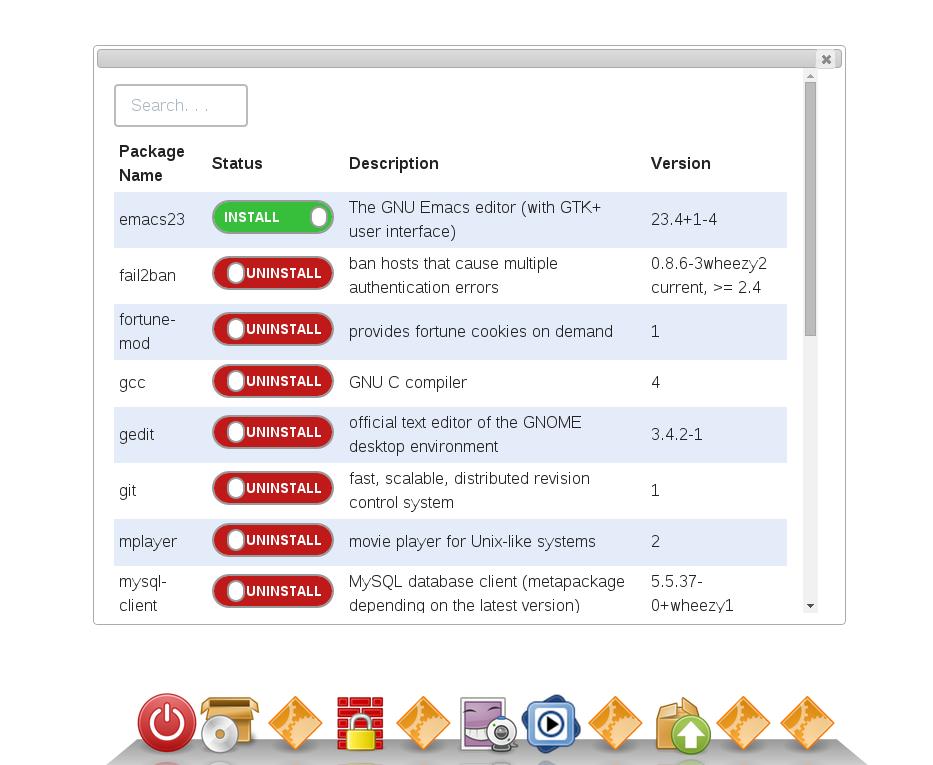Toggle the UNINSTALL switch for fail2ban
This screenshot has height=765, width=933.
point(272,273)
